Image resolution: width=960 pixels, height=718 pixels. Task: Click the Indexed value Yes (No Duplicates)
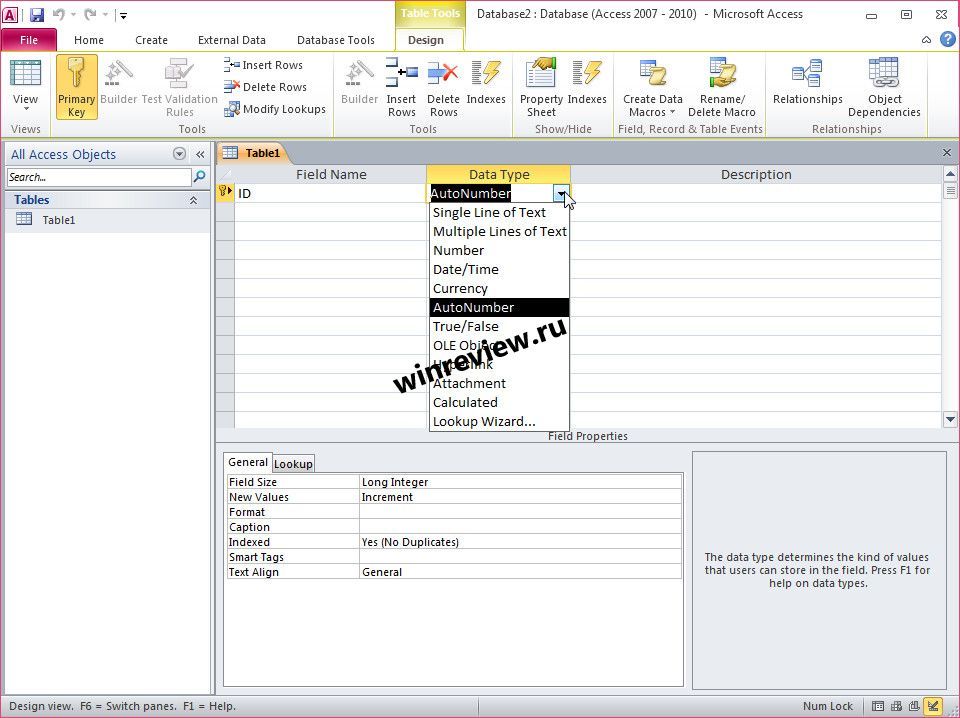520,542
